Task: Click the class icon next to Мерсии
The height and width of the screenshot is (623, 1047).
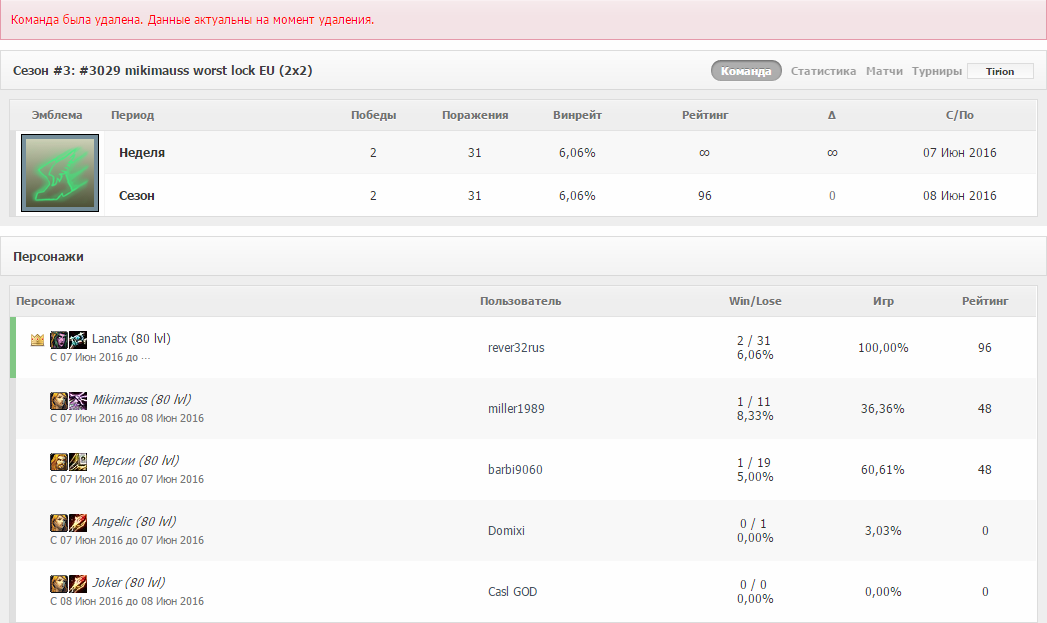Action: (78, 461)
